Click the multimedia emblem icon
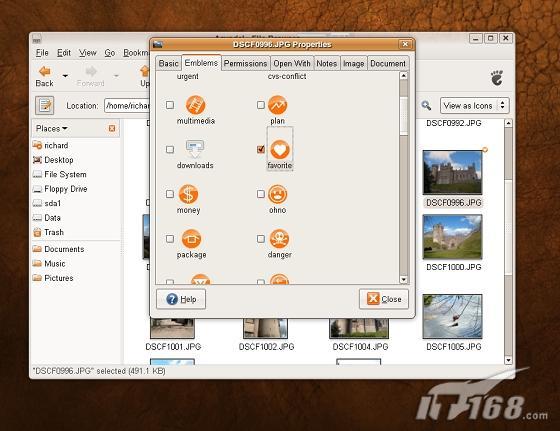Image resolution: width=560 pixels, height=431 pixels. pyautogui.click(x=195, y=105)
